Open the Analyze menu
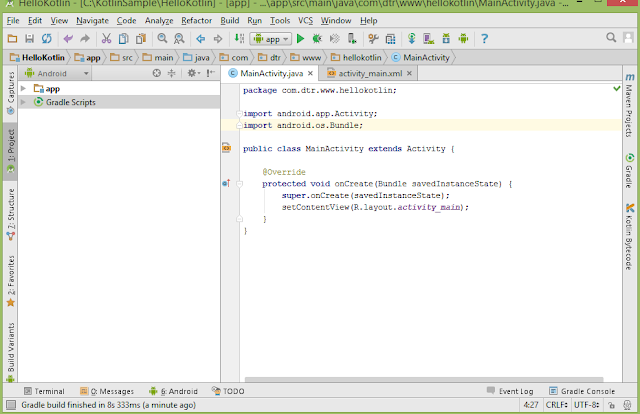The width and height of the screenshot is (640, 414). [x=159, y=20]
